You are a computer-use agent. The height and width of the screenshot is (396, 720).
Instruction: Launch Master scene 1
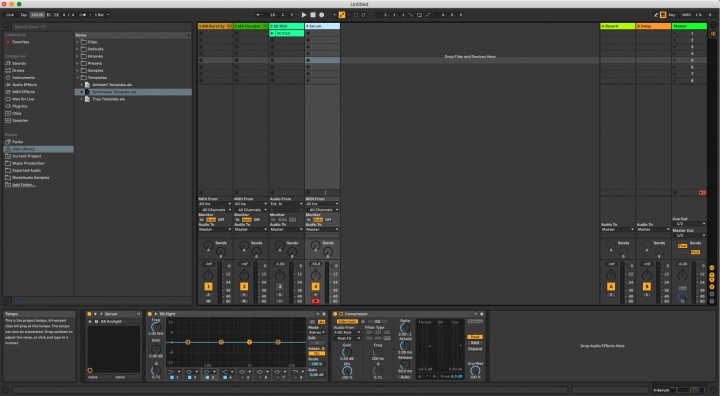coord(675,34)
